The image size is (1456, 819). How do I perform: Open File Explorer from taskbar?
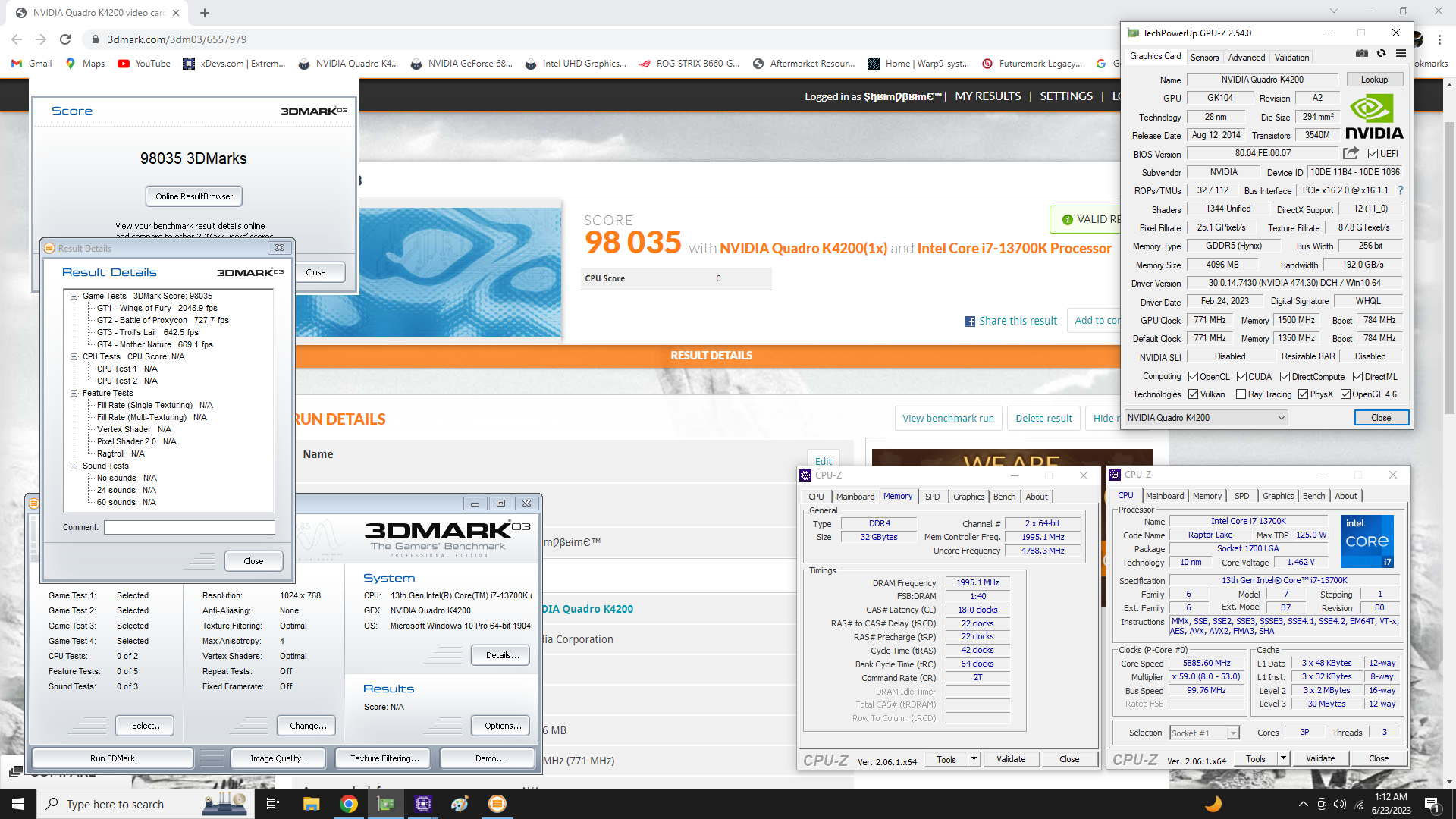coord(311,804)
